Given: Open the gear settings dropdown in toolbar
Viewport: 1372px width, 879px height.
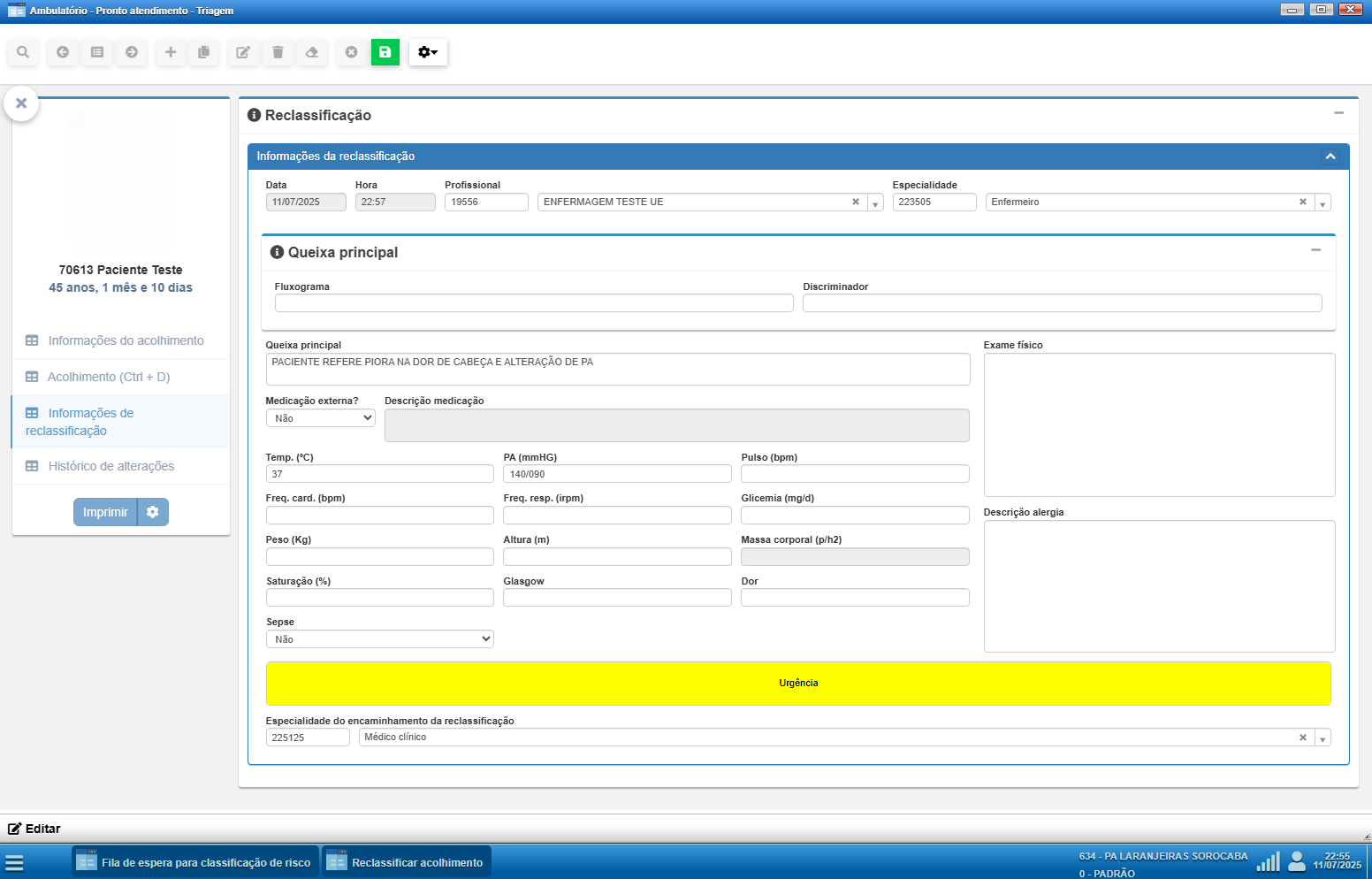Looking at the screenshot, I should coord(428,52).
